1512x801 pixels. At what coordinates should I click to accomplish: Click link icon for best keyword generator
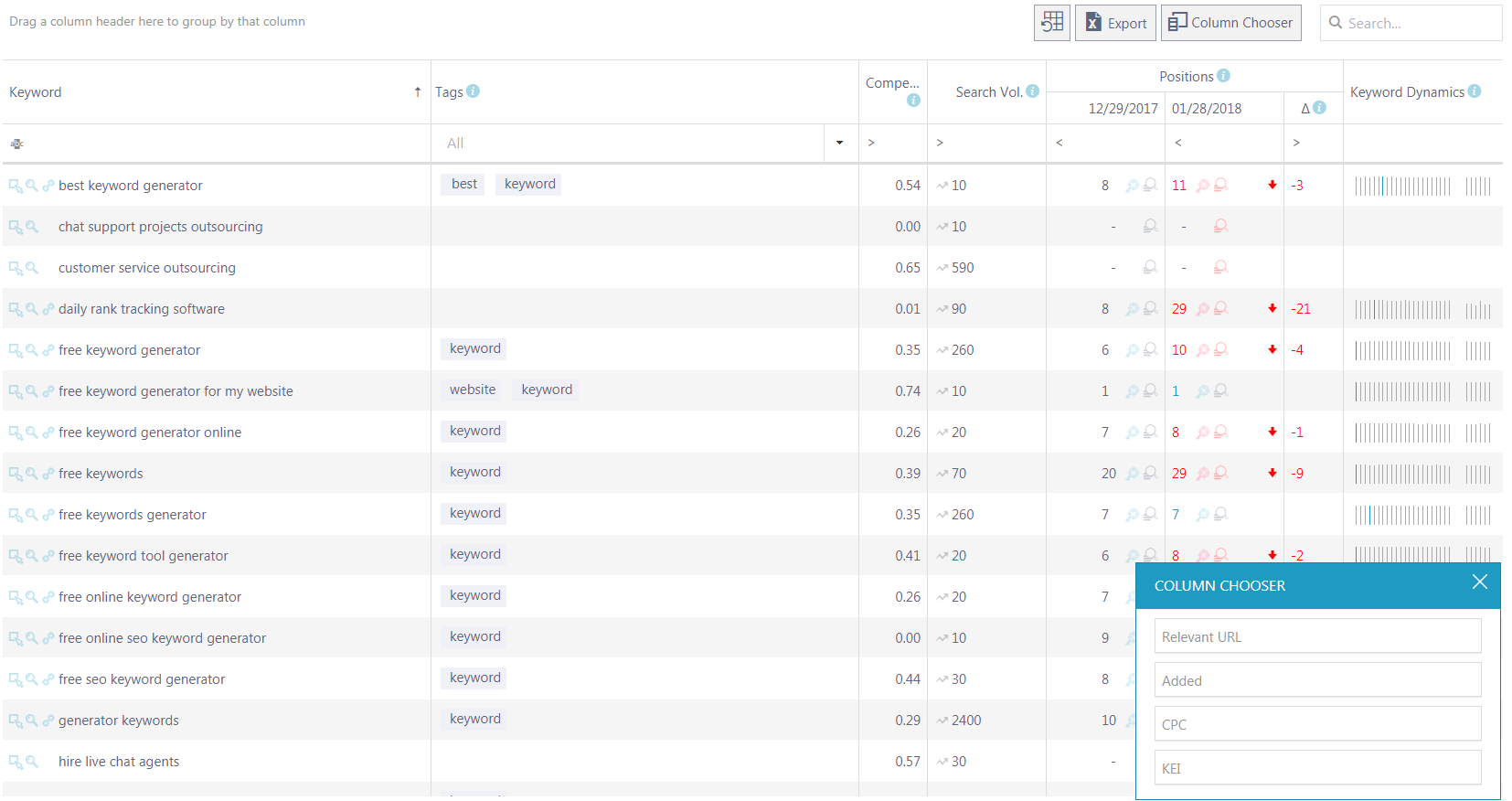[48, 186]
